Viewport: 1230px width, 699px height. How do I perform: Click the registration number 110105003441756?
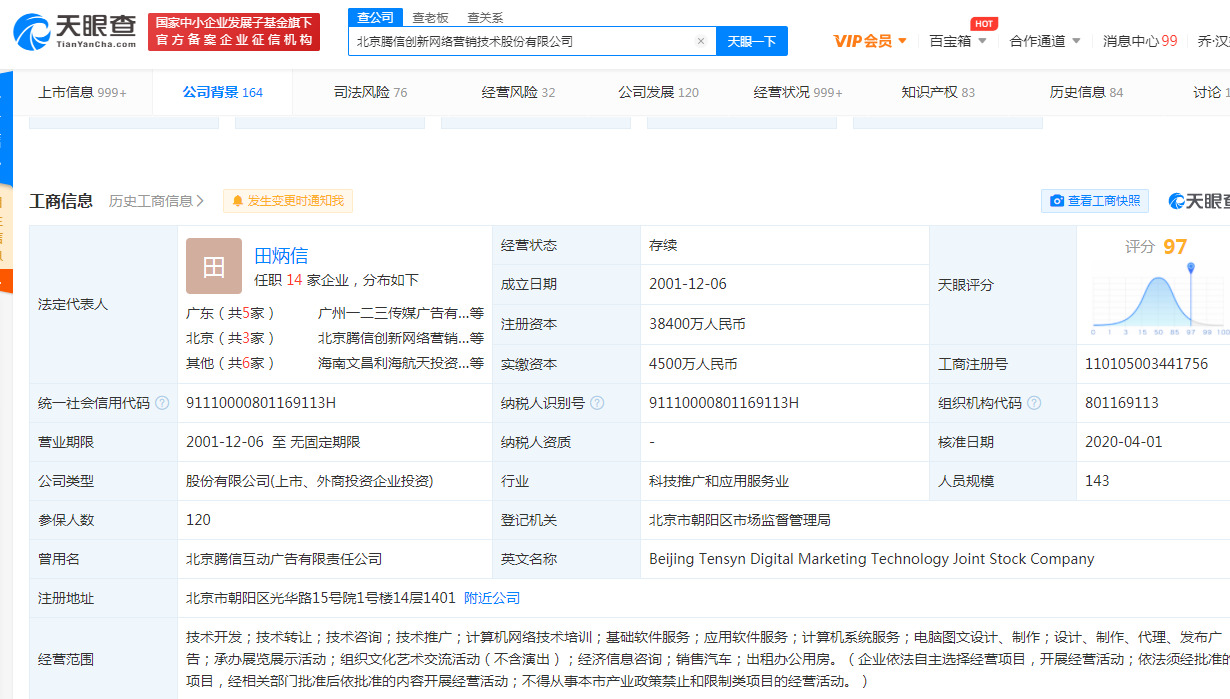[x=1146, y=364]
